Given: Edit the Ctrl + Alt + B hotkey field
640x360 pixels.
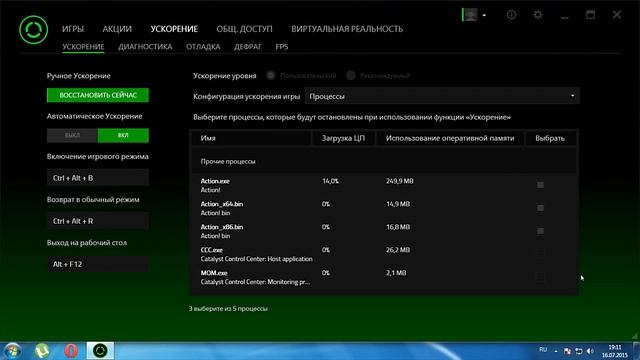Looking at the screenshot, I should pos(98,178).
